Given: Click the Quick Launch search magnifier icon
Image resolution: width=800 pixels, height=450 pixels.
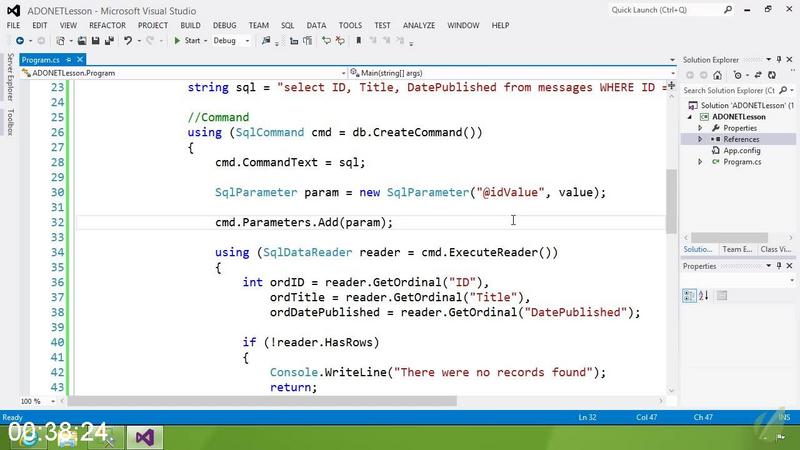Looking at the screenshot, I should 728,10.
